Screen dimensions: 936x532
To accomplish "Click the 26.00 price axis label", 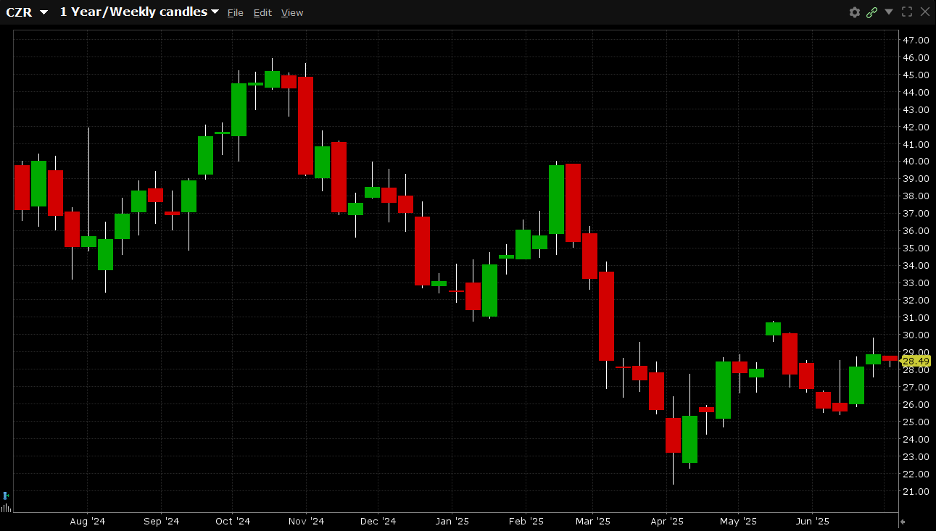I will pos(916,404).
